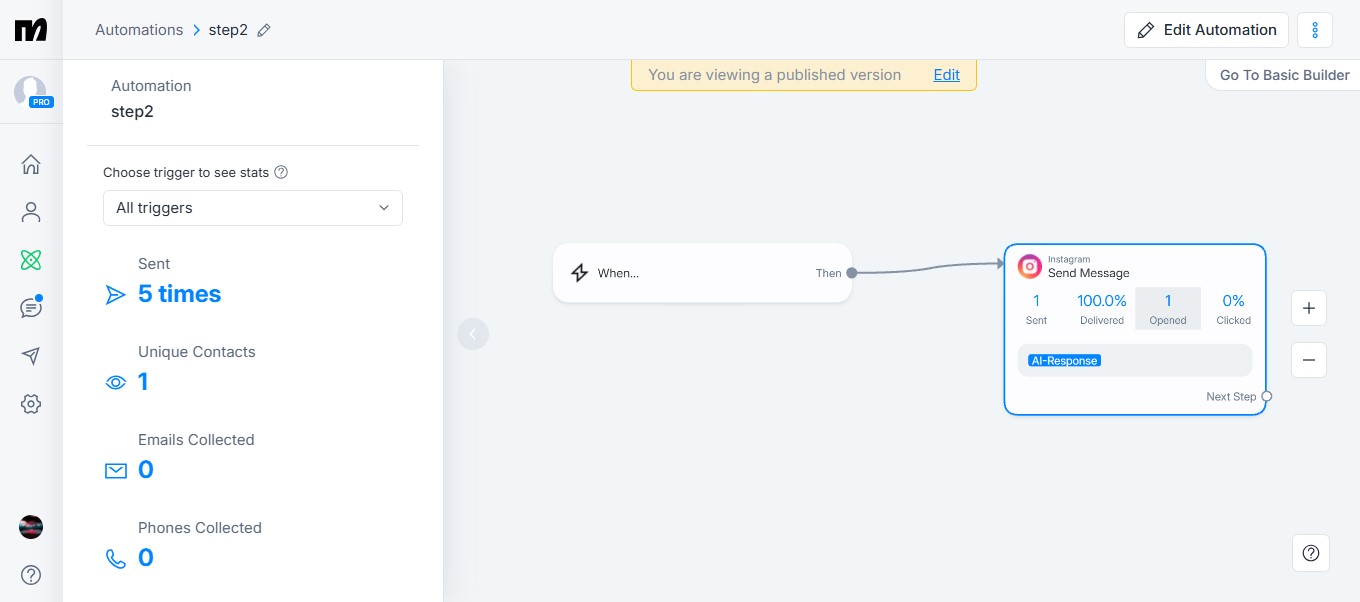The width and height of the screenshot is (1360, 602).
Task: Open Settings gear icon in sidebar
Action: (31, 404)
